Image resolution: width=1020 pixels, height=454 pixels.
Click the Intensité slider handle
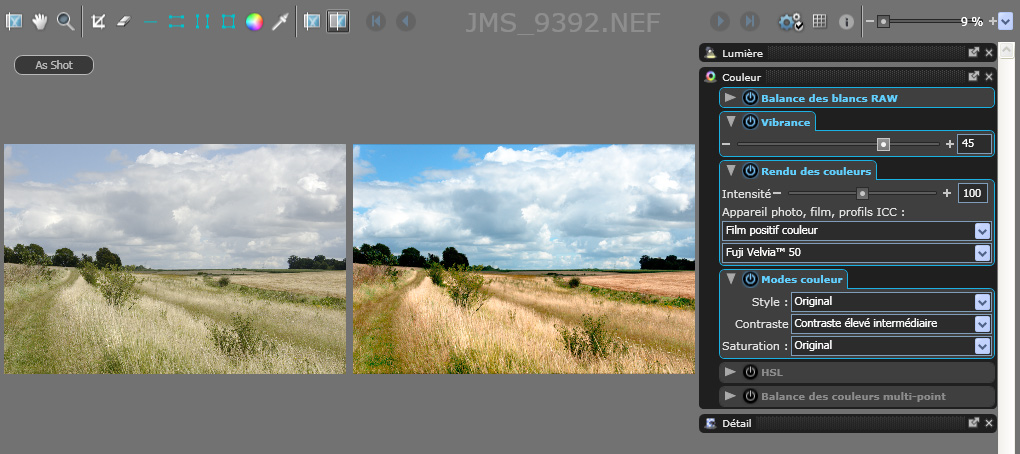click(x=862, y=193)
